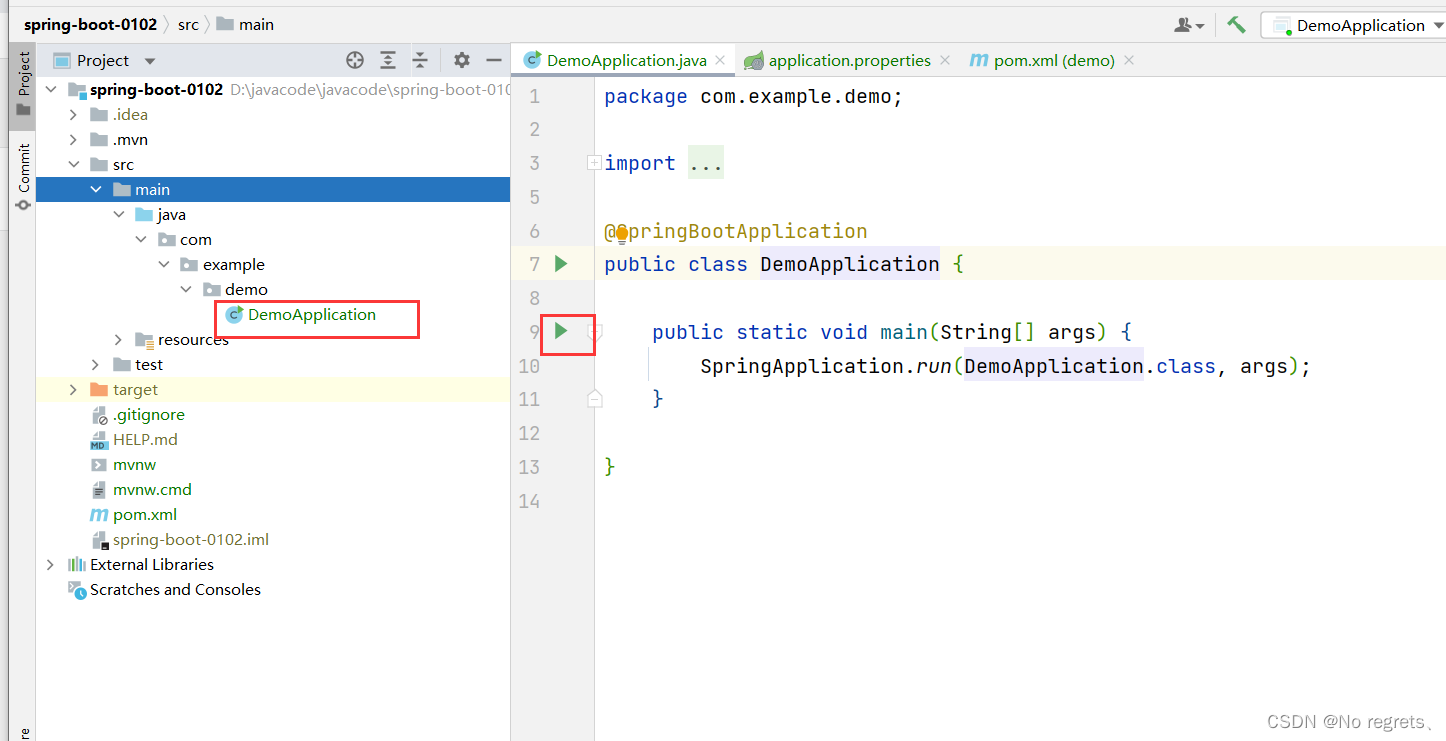The width and height of the screenshot is (1446, 741).
Task: Collapse the demo package
Action: coord(186,290)
